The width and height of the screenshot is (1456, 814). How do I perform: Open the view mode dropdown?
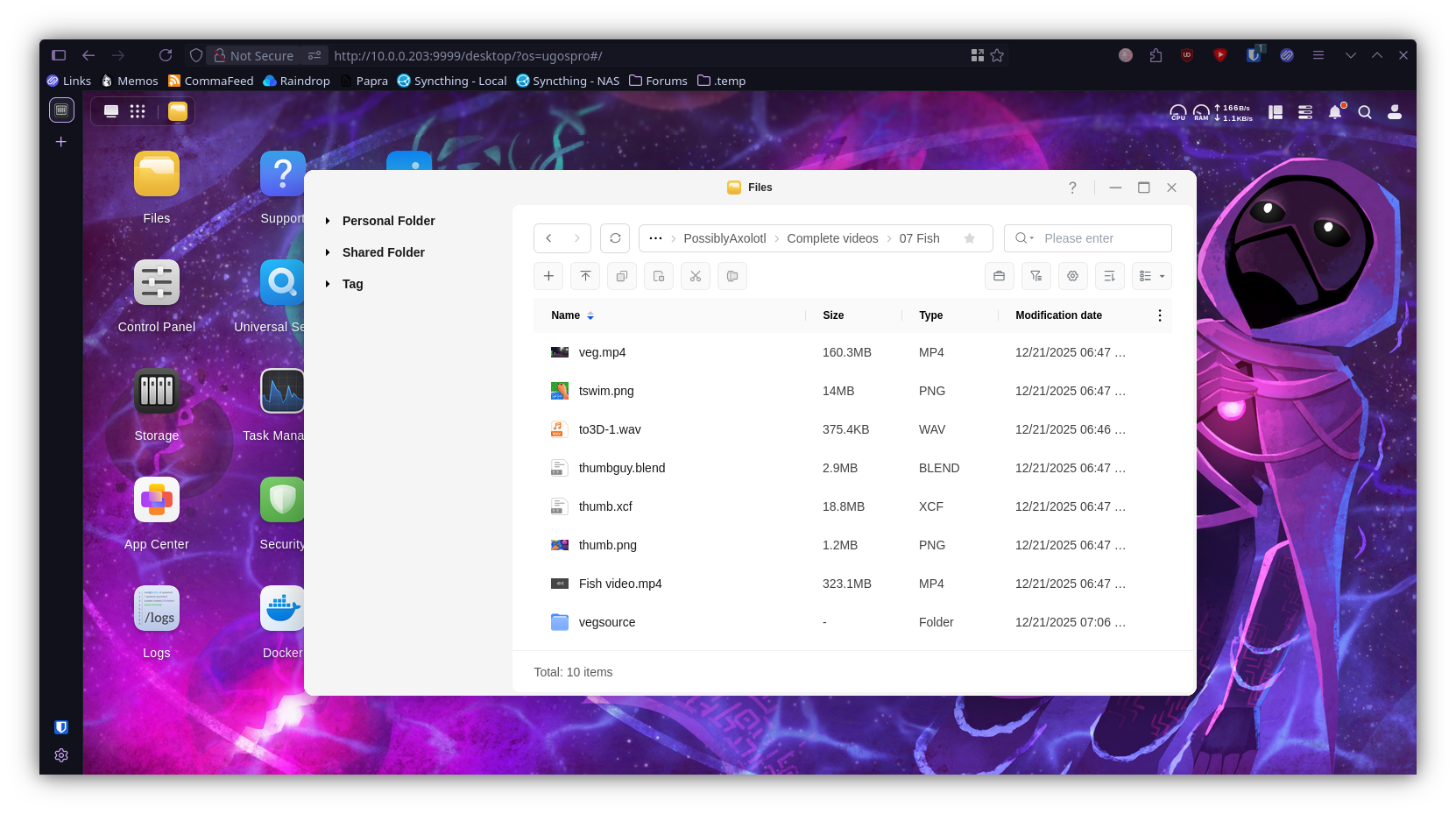(x=1151, y=276)
